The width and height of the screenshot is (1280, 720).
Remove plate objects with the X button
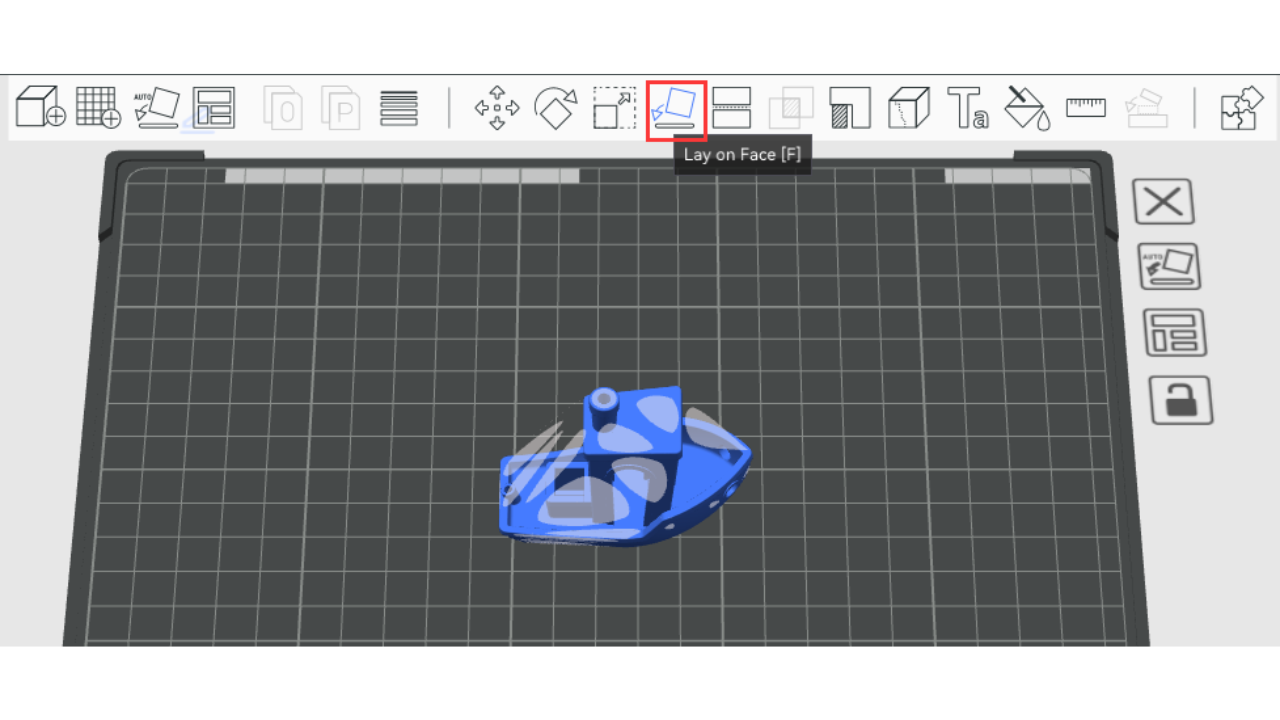(1164, 202)
